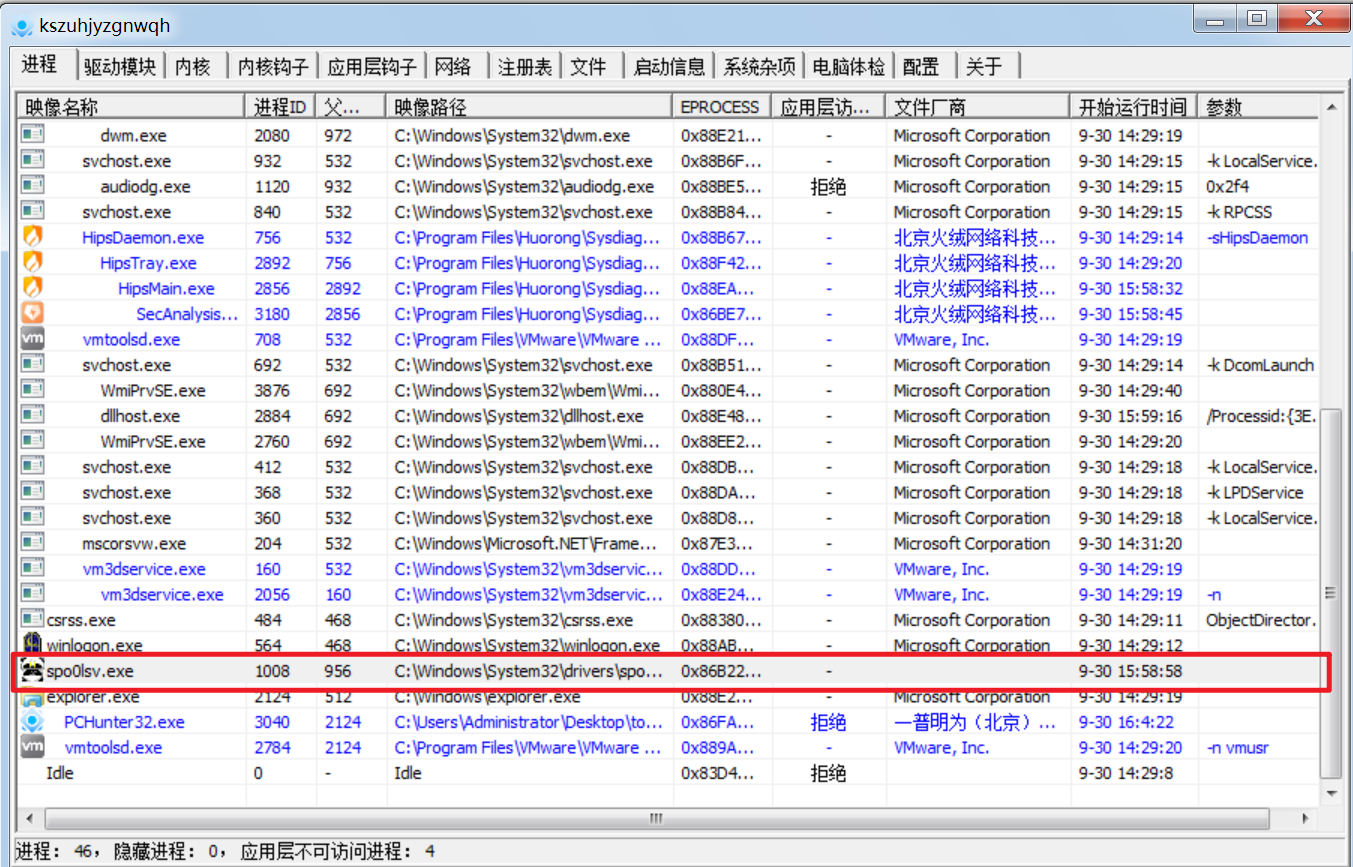The width and height of the screenshot is (1353, 867).
Task: Click the horizontal scrollbar thumb
Action: (657, 817)
